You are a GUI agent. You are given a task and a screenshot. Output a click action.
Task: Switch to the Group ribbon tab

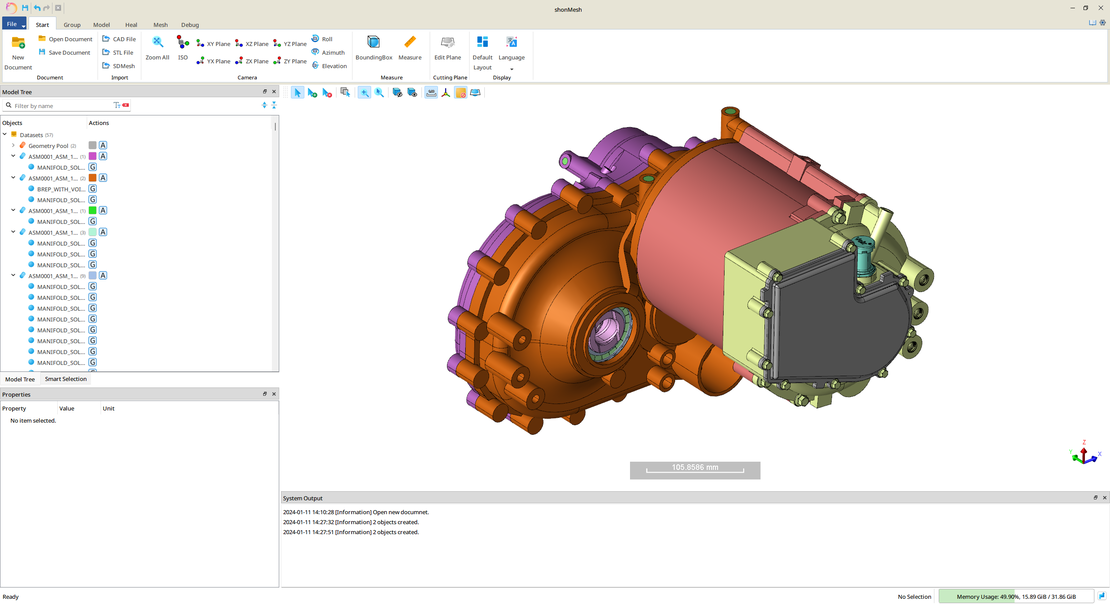coord(71,25)
